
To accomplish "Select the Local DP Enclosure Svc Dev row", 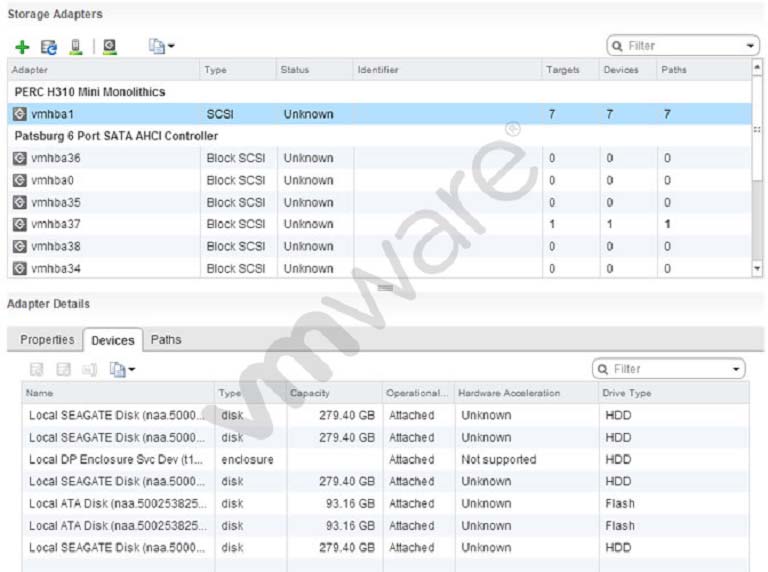I will click(x=385, y=459).
